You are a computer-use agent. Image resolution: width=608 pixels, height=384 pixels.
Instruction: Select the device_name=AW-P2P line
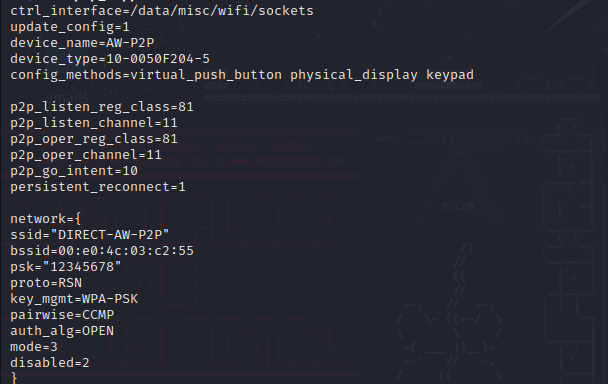pyautogui.click(x=82, y=43)
